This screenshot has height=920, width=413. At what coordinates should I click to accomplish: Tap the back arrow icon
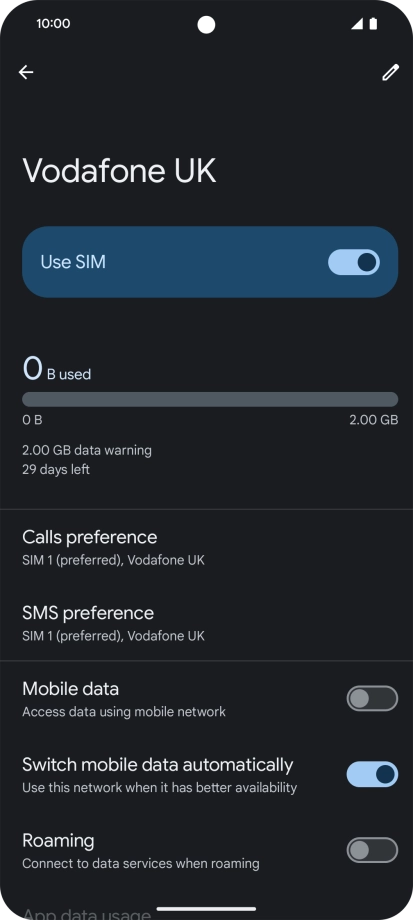point(26,72)
